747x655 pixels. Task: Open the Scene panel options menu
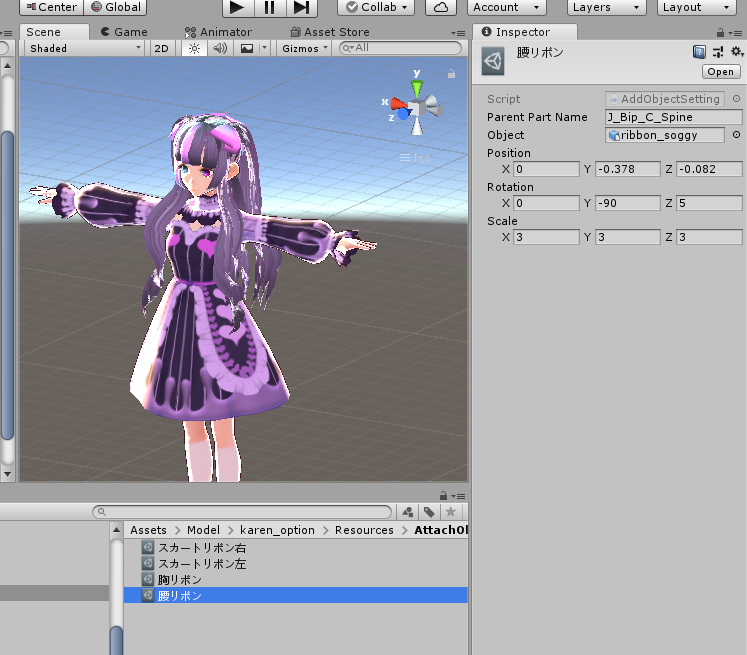pyautogui.click(x=458, y=33)
